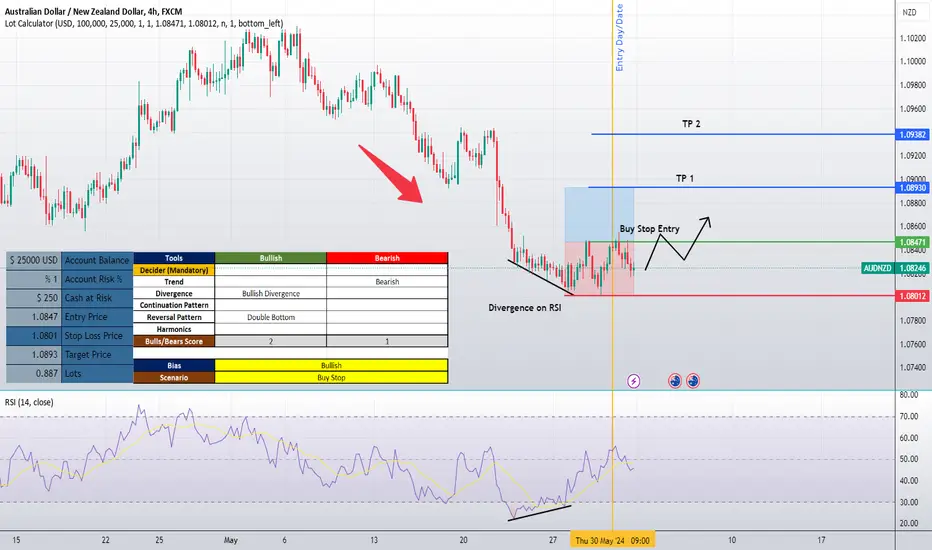The image size is (932, 550).
Task: Click the Double Bottom table cell
Action: tap(271, 318)
